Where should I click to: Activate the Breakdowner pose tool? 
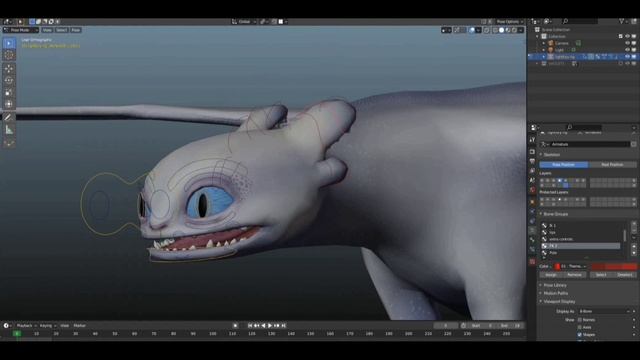coord(9,143)
